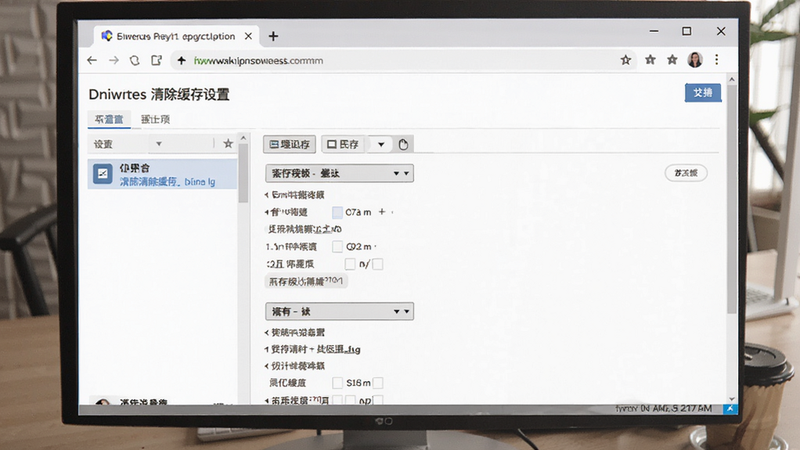Click the up arrow icon inside address bar
Viewport: 800px width, 450px height.
coord(182,61)
